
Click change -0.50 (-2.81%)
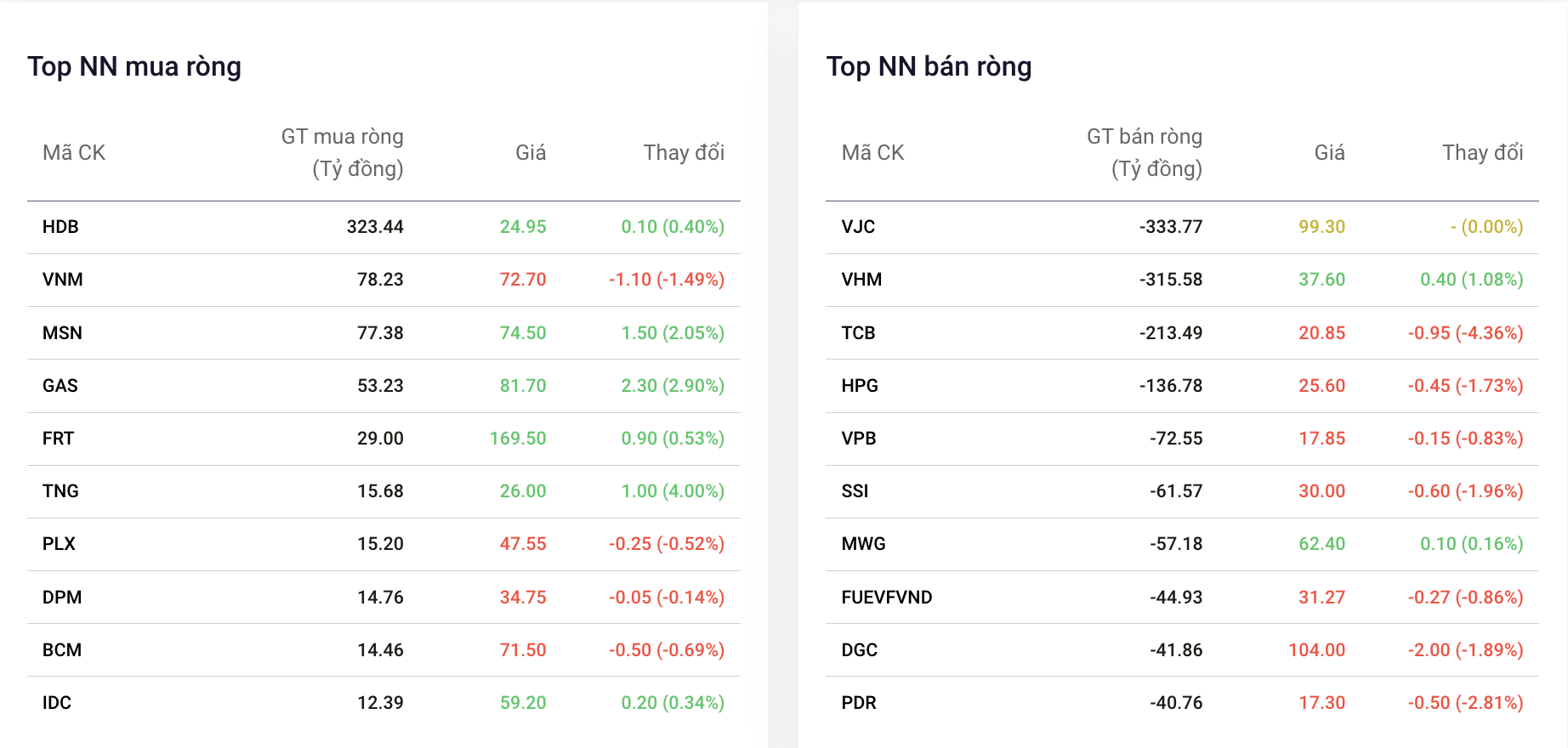[x=1465, y=703]
